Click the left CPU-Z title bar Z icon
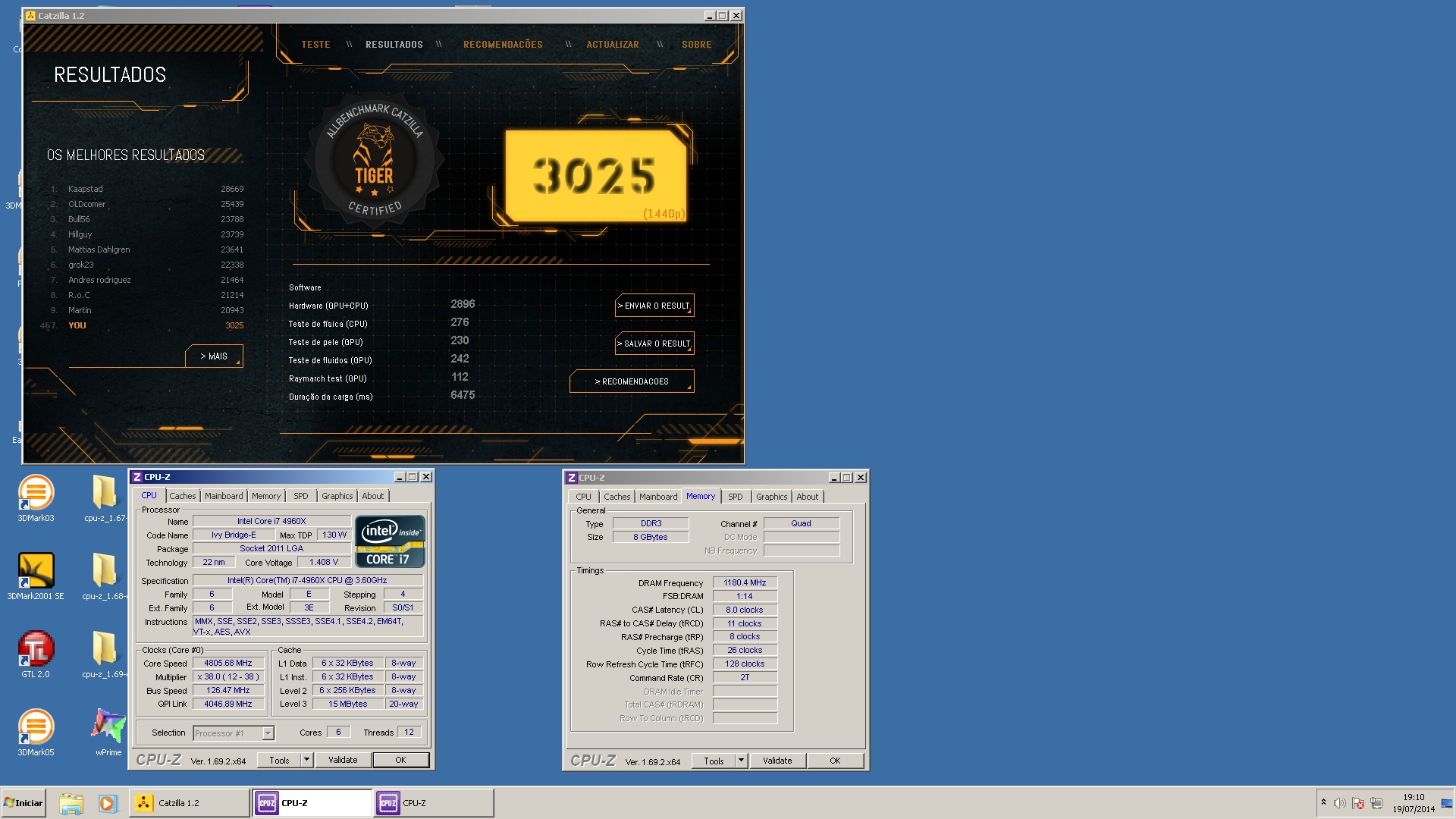Screen dimensions: 1456x819 [x=137, y=477]
